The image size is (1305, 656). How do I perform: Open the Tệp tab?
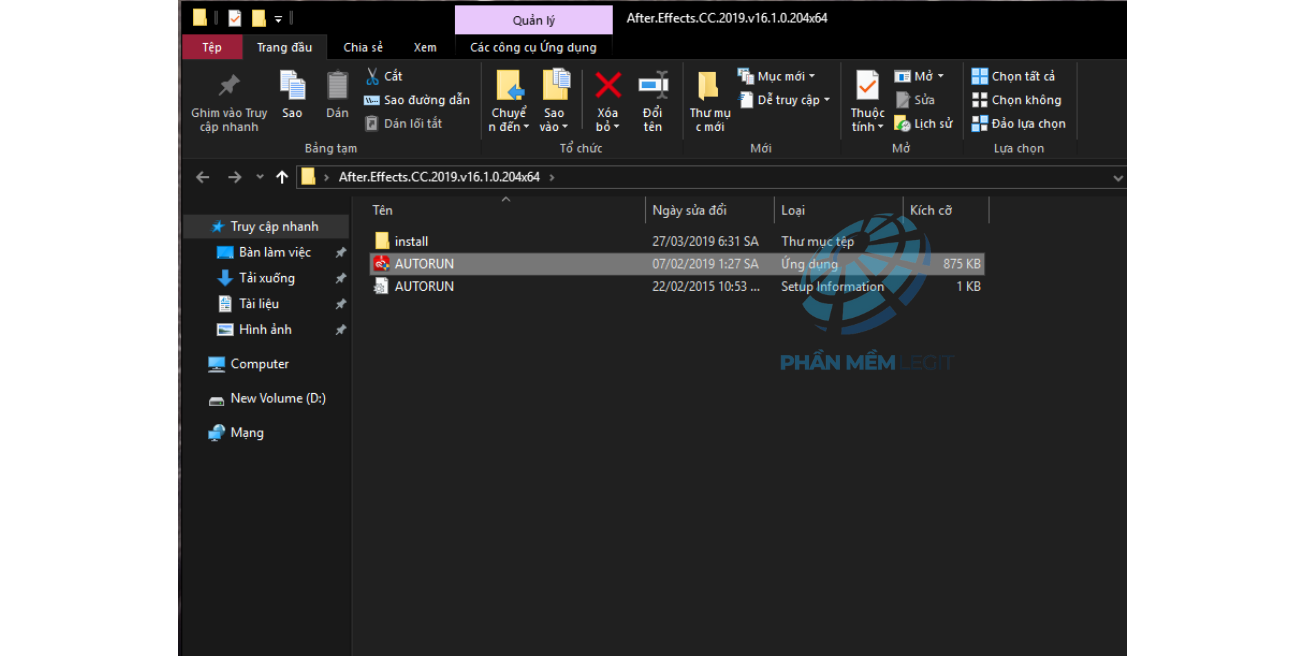click(212, 47)
